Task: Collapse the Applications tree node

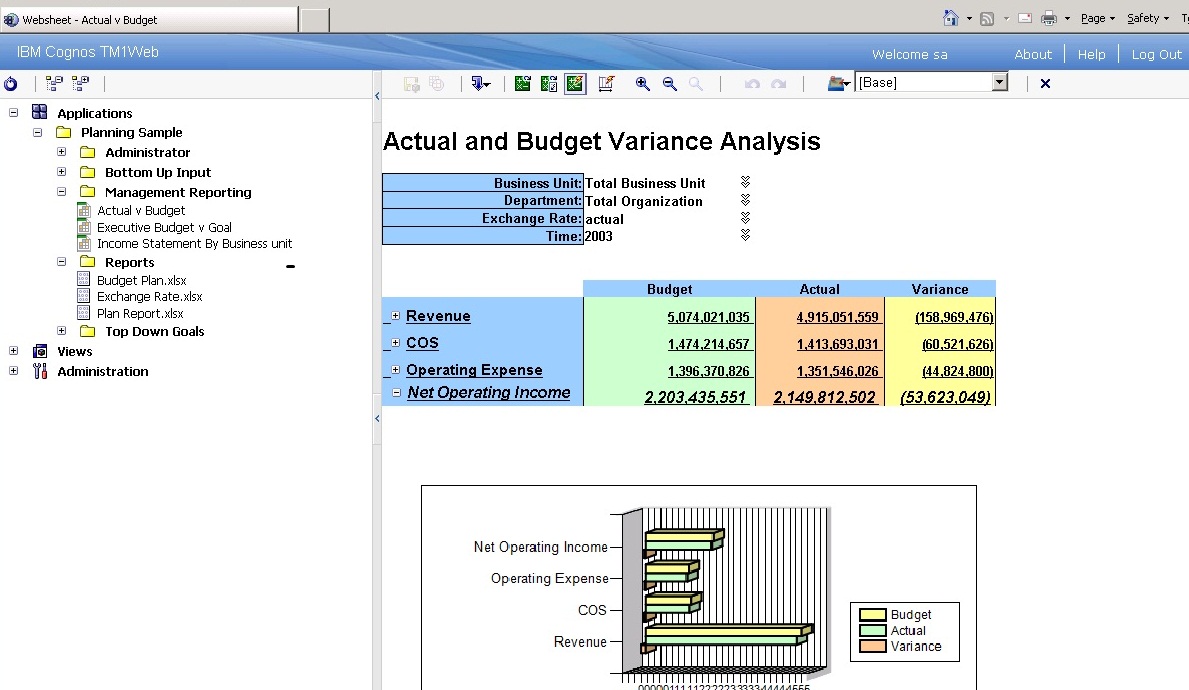Action: (x=13, y=112)
